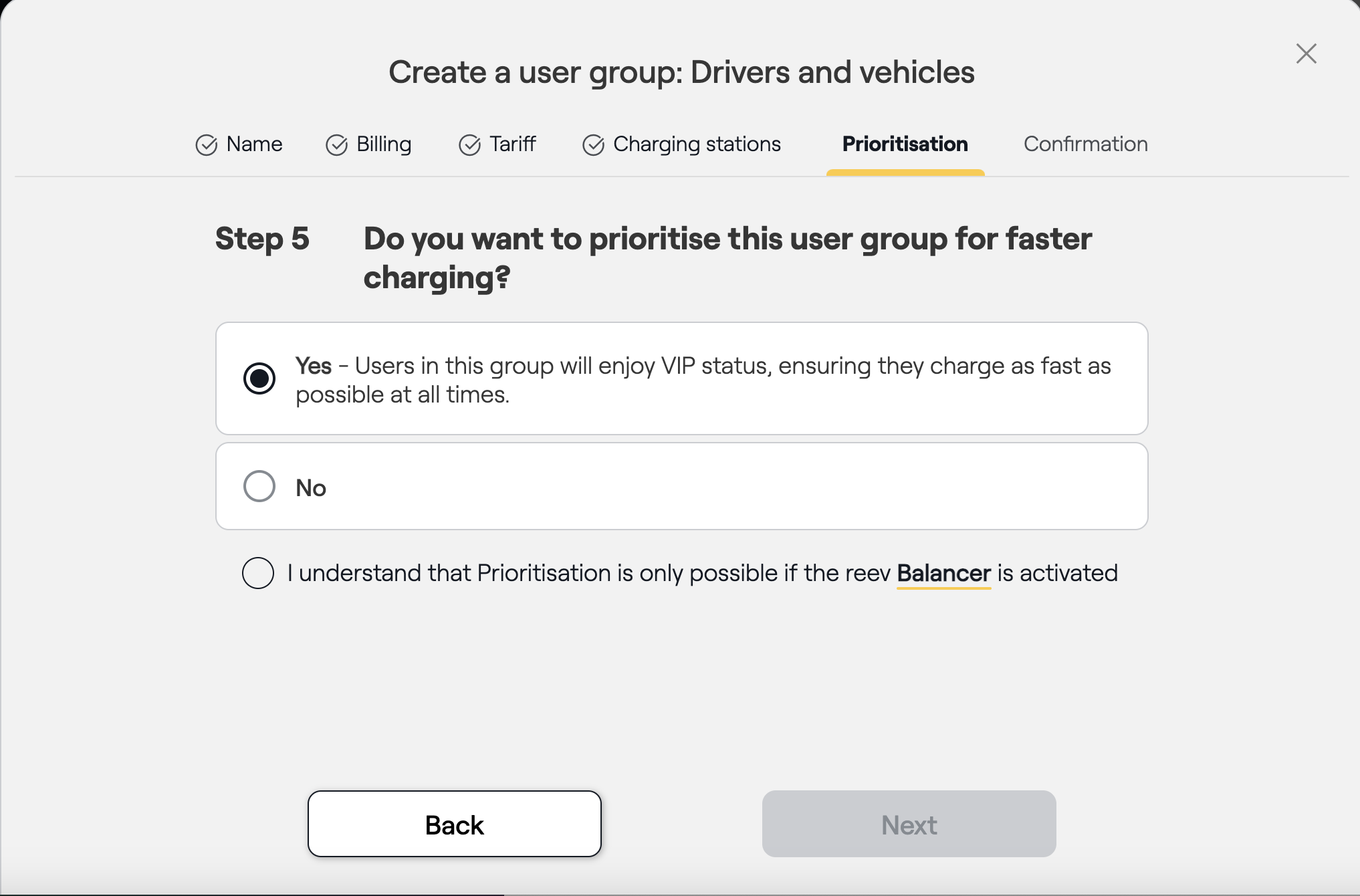Tick the Balancer acknowledgement checkbox

coord(258,573)
